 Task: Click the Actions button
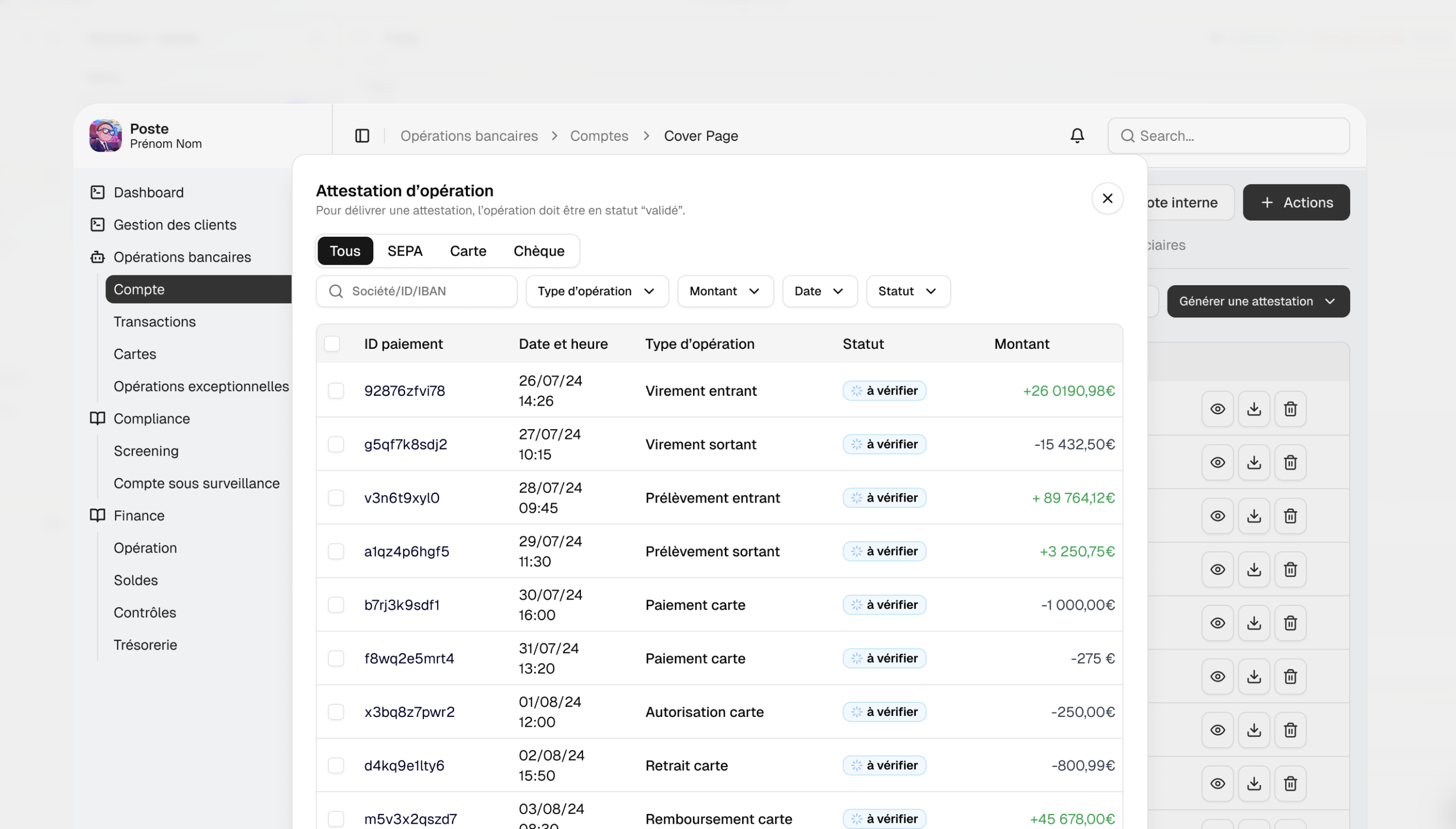(1296, 202)
